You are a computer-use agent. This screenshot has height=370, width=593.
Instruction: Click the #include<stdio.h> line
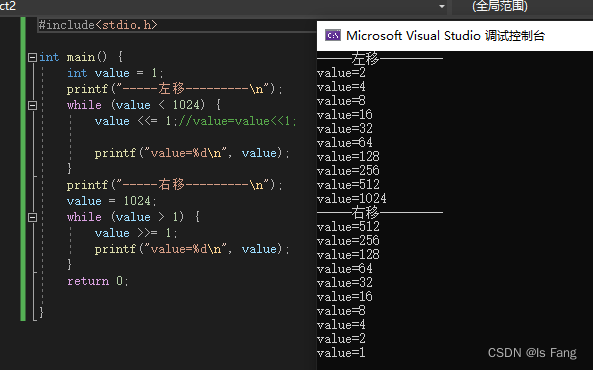click(98, 25)
